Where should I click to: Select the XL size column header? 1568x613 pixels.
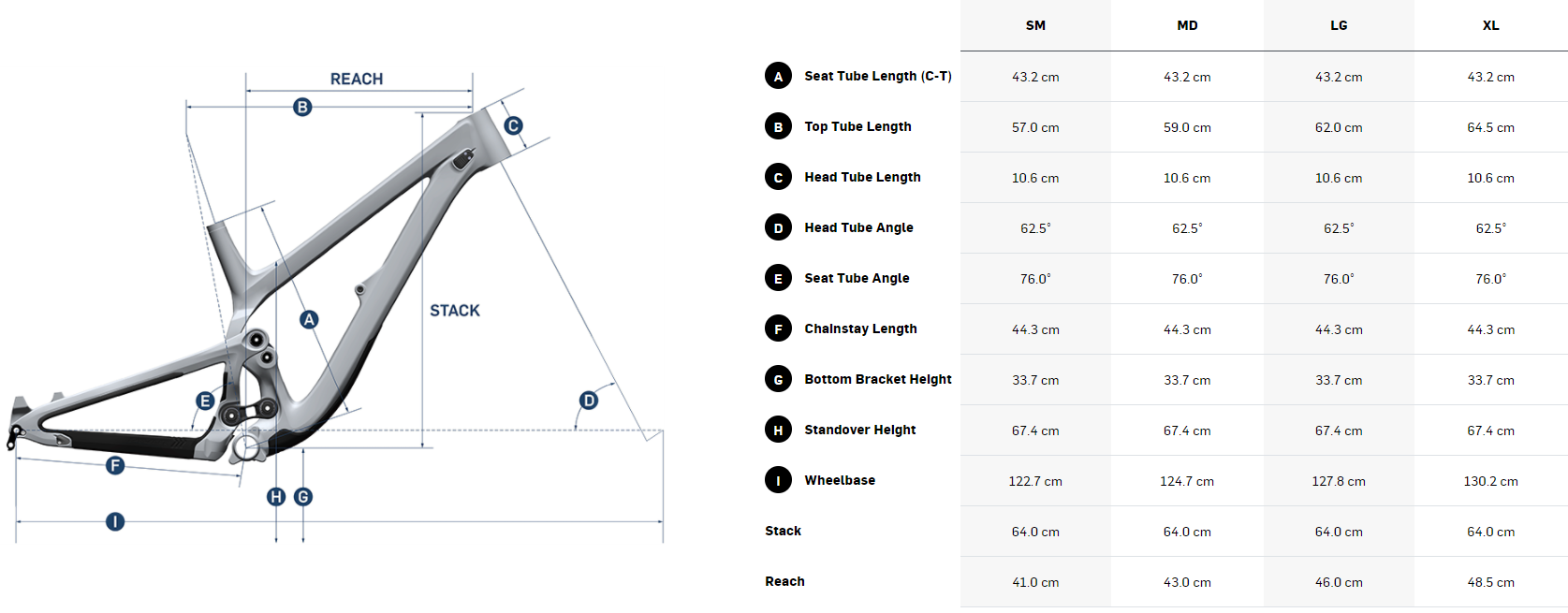tap(1490, 25)
